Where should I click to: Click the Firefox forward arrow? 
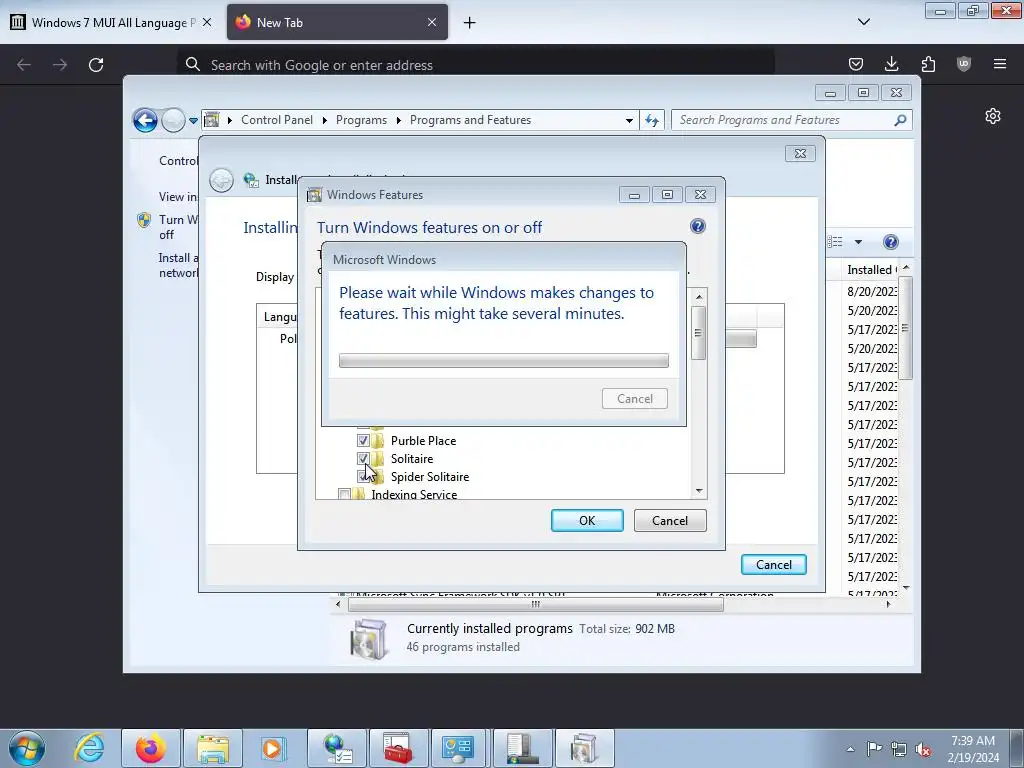(60, 65)
